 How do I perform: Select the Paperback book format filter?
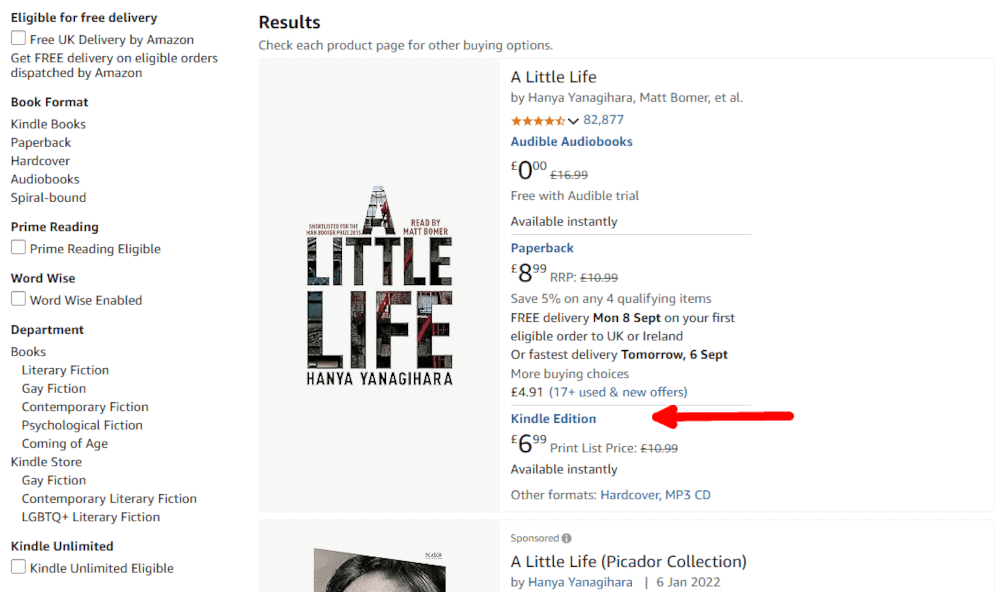coord(41,143)
